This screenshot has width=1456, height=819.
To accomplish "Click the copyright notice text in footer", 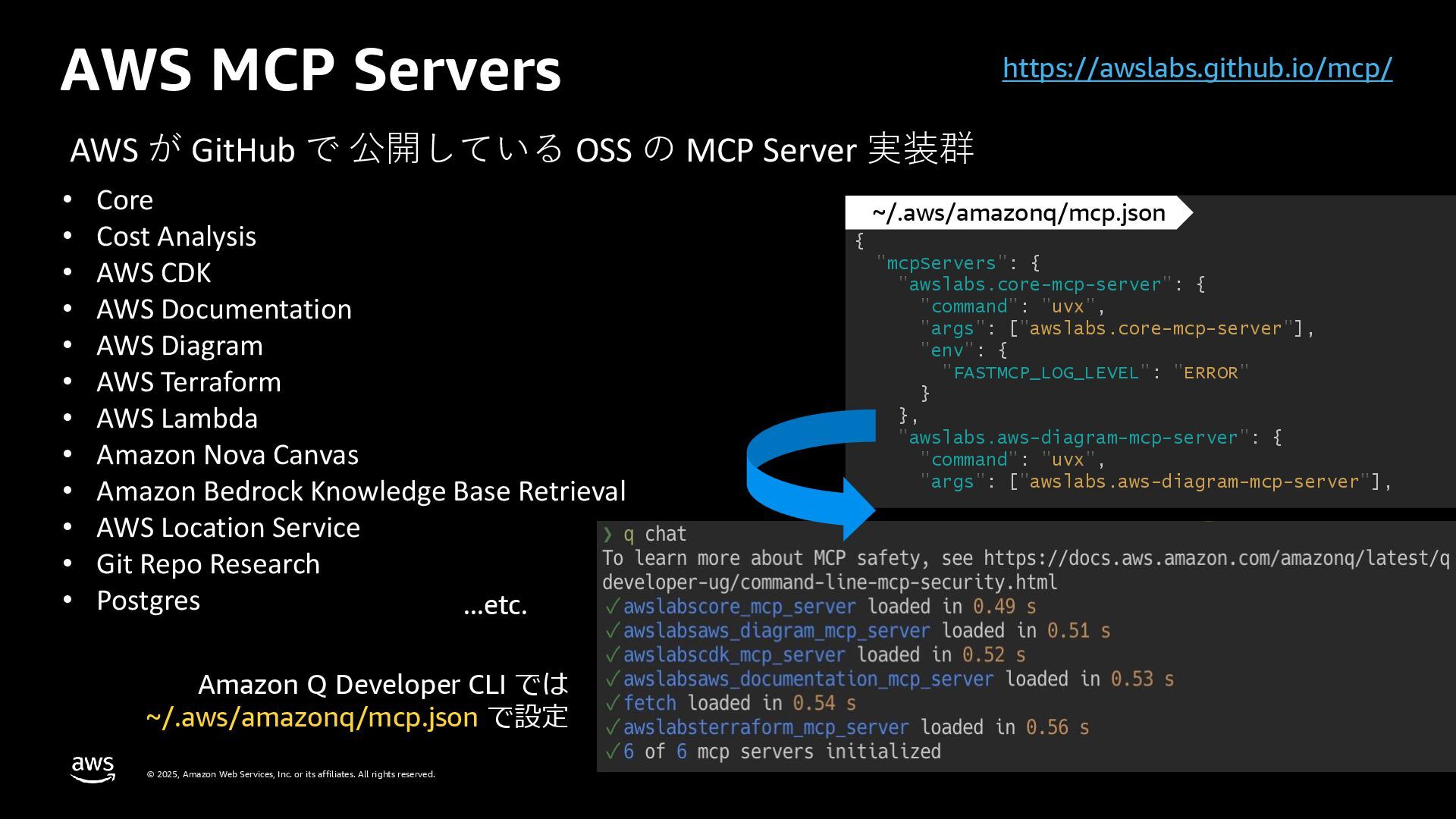I will point(290,774).
